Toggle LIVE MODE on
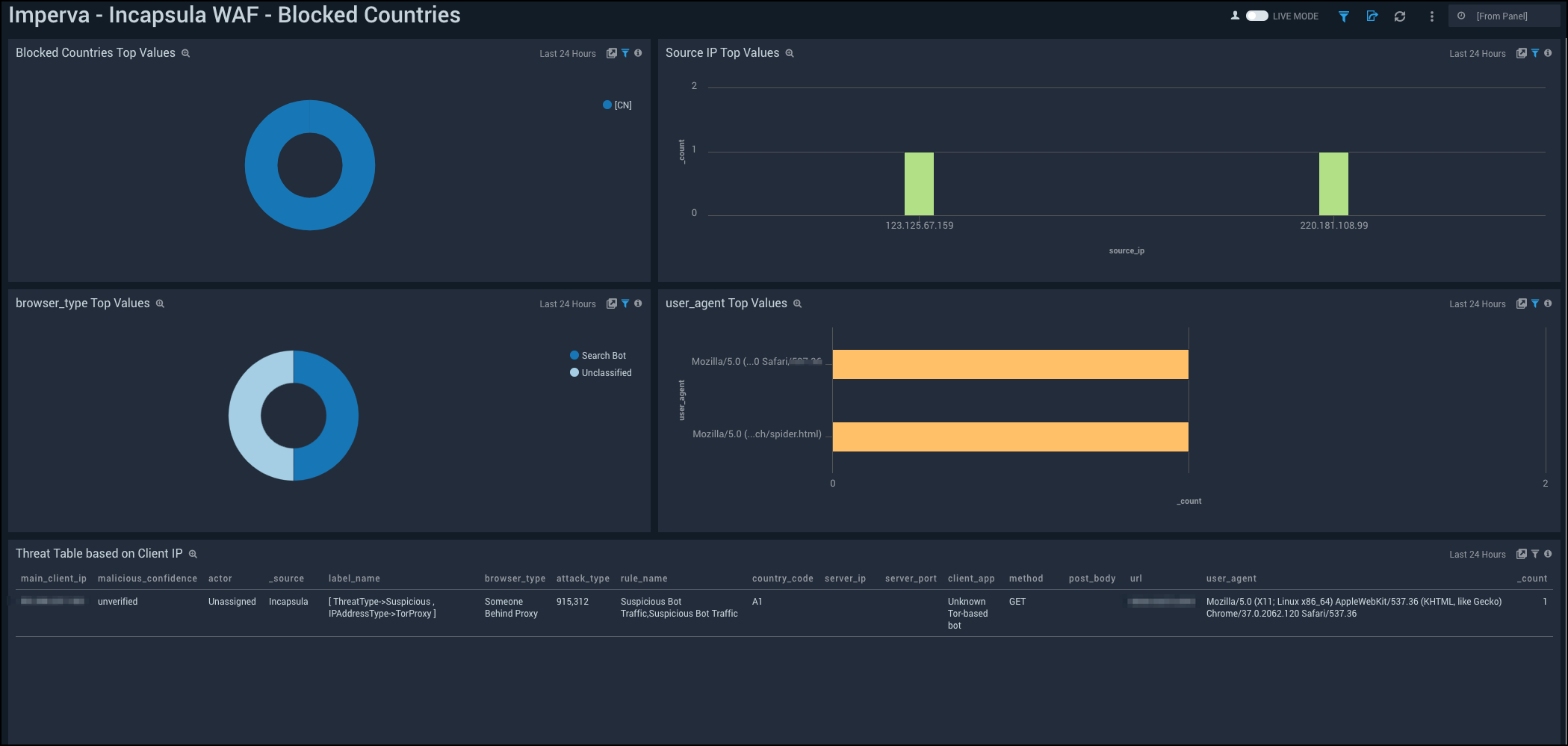1568x746 pixels. (1257, 15)
